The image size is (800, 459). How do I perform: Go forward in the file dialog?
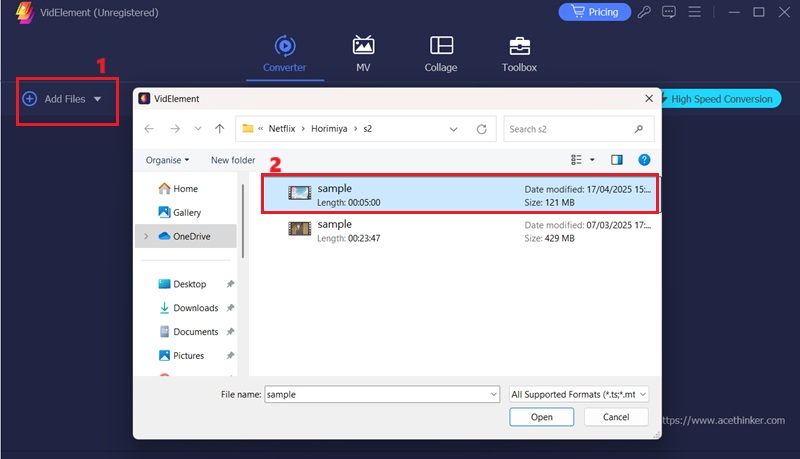pyautogui.click(x=175, y=129)
